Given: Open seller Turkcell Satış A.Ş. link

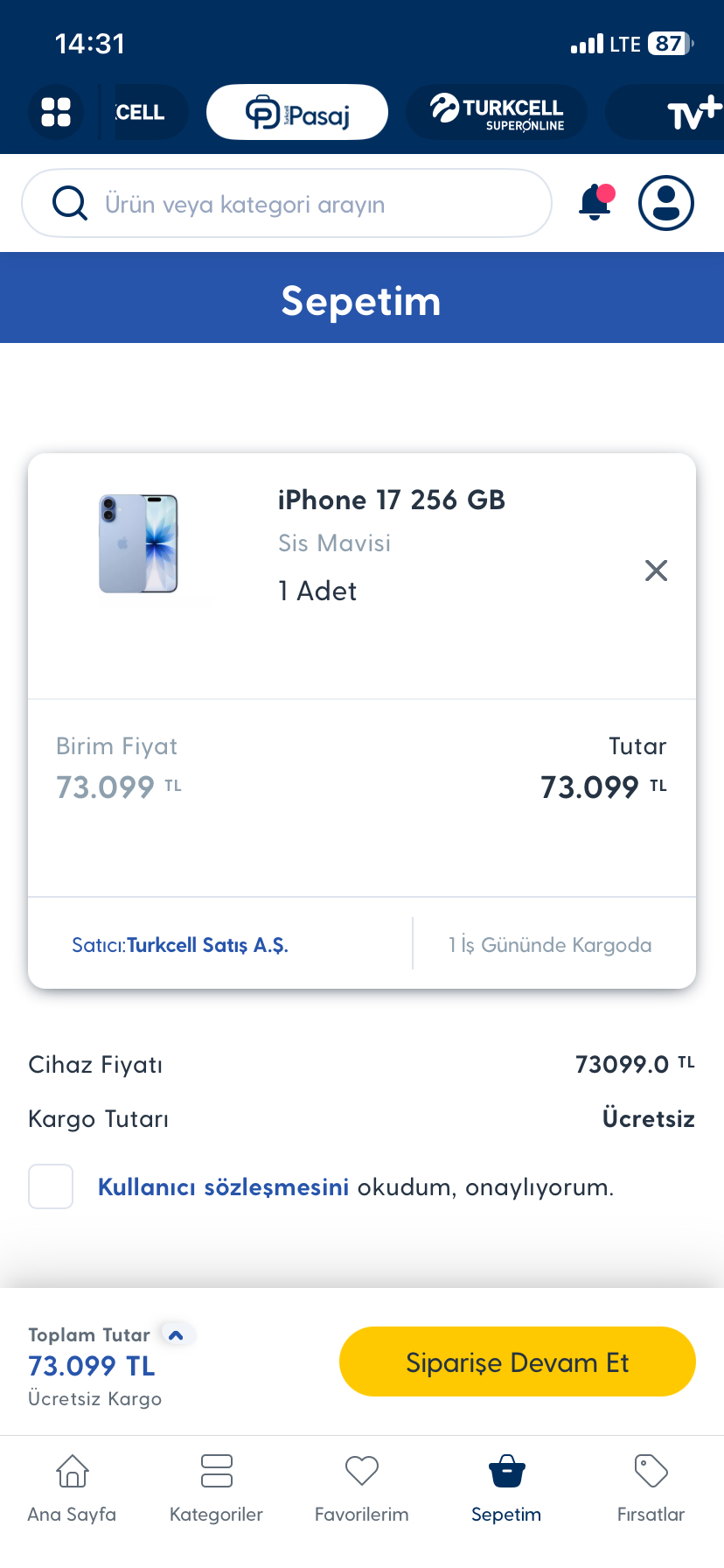Looking at the screenshot, I should 207,945.
